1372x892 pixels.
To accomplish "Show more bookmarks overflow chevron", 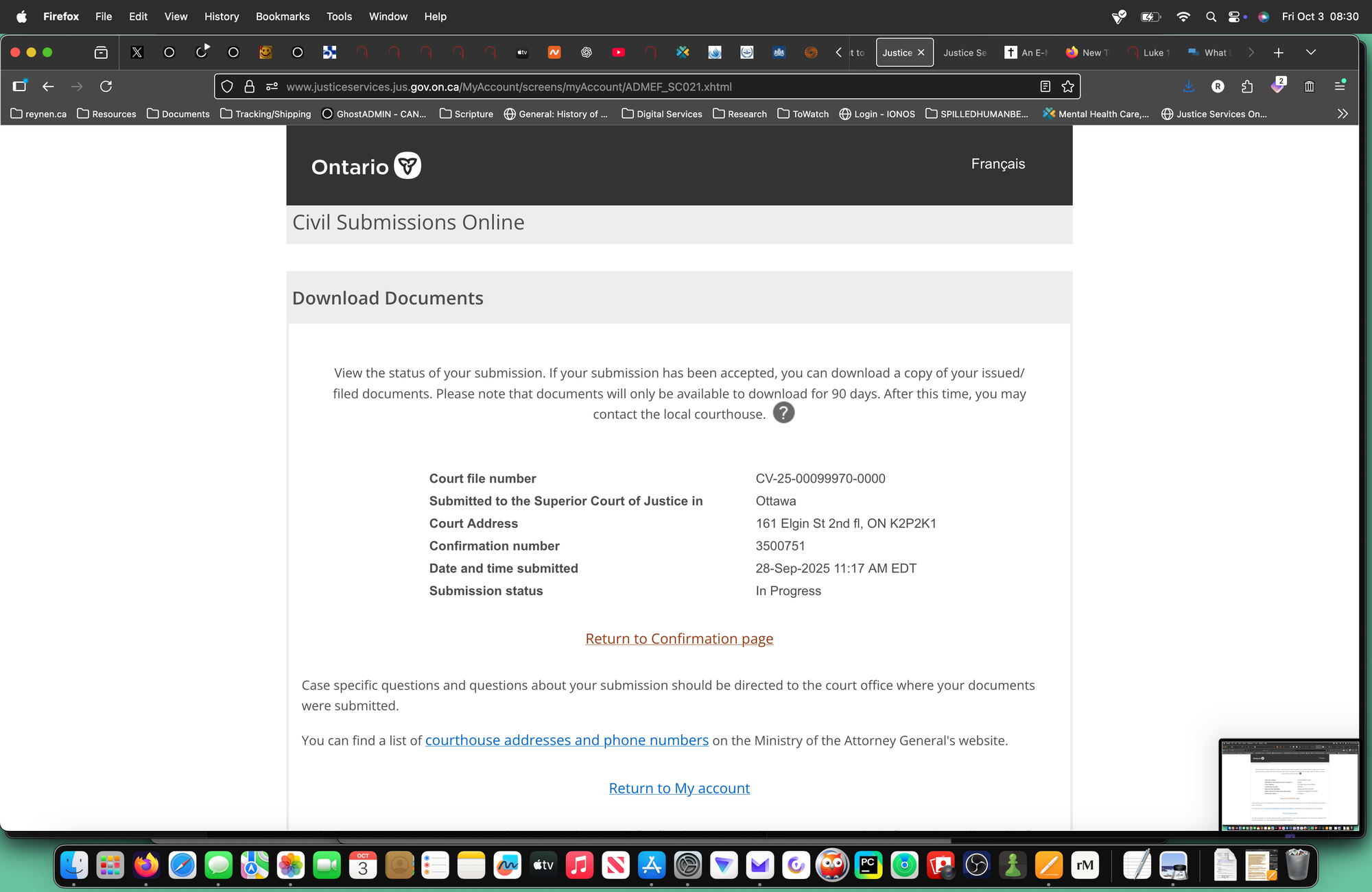I will point(1343,114).
